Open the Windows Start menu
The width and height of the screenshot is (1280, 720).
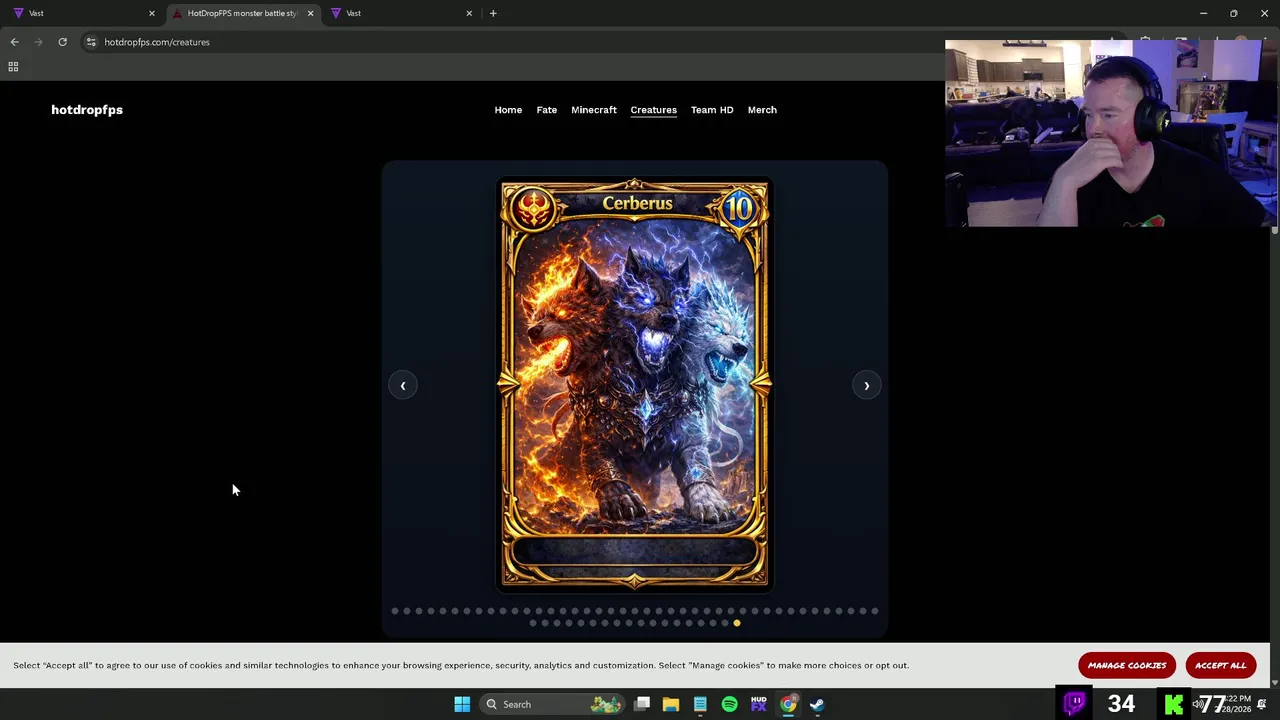tap(462, 704)
